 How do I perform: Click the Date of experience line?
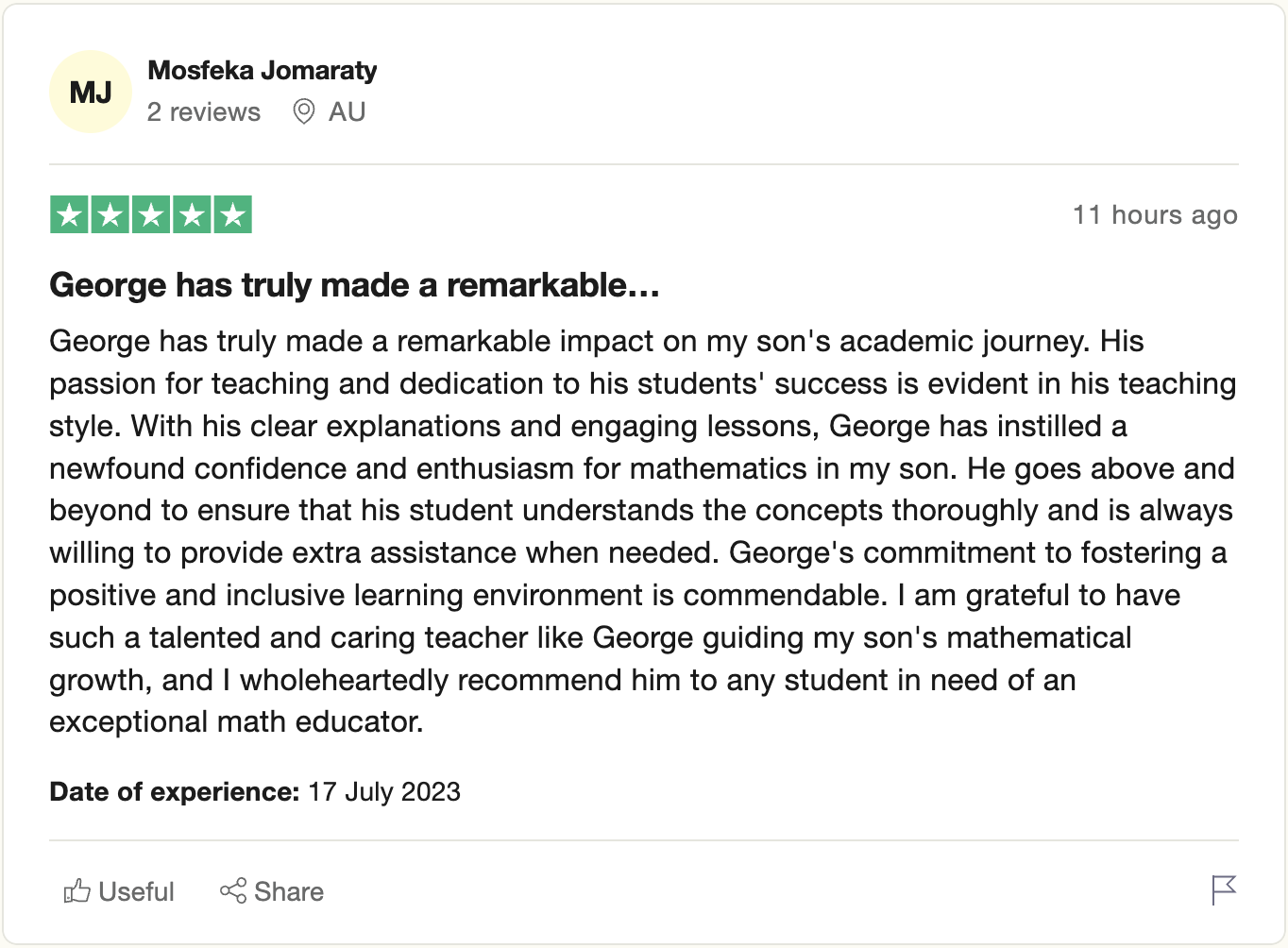(253, 792)
